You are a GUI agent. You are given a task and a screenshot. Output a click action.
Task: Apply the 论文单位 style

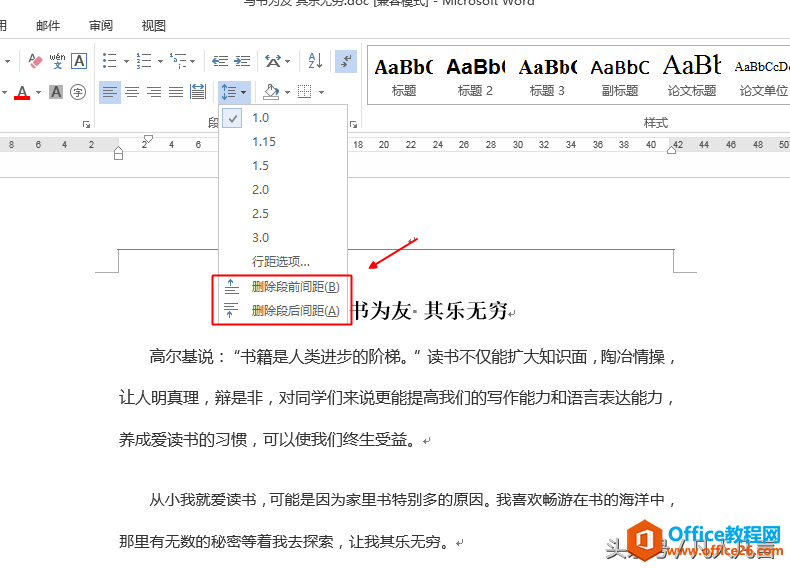click(x=763, y=77)
